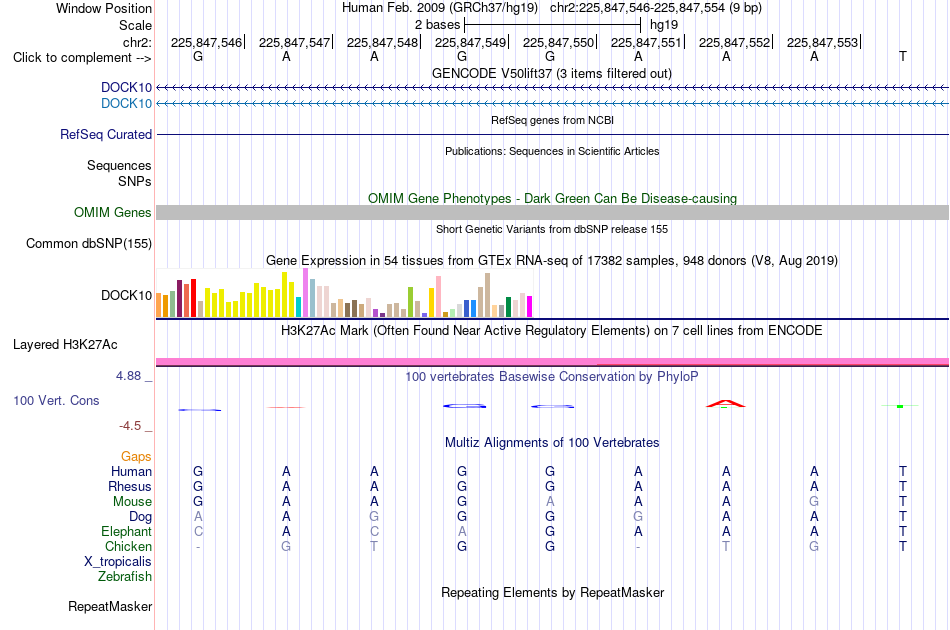950x630 pixels.
Task: Open the Layered H3K27Ac track label
Action: [x=65, y=345]
